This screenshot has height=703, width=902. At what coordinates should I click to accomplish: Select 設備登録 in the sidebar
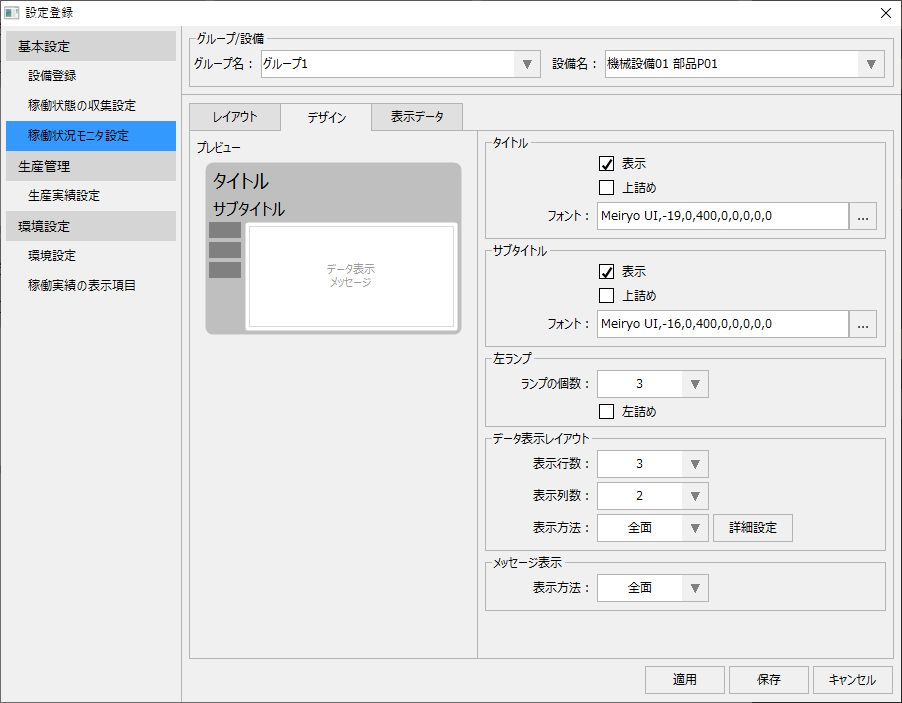(76, 74)
